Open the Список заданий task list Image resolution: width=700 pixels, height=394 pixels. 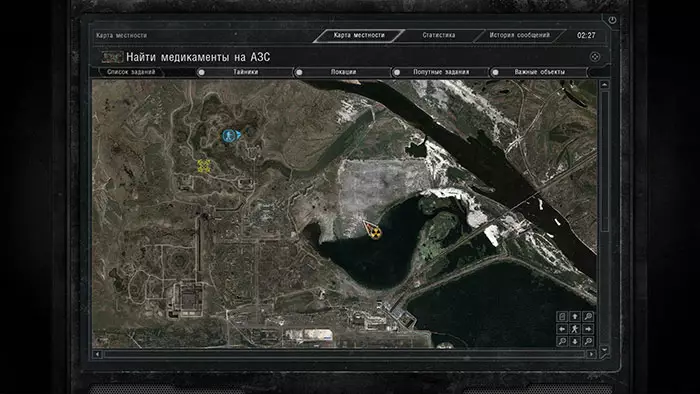click(x=131, y=72)
